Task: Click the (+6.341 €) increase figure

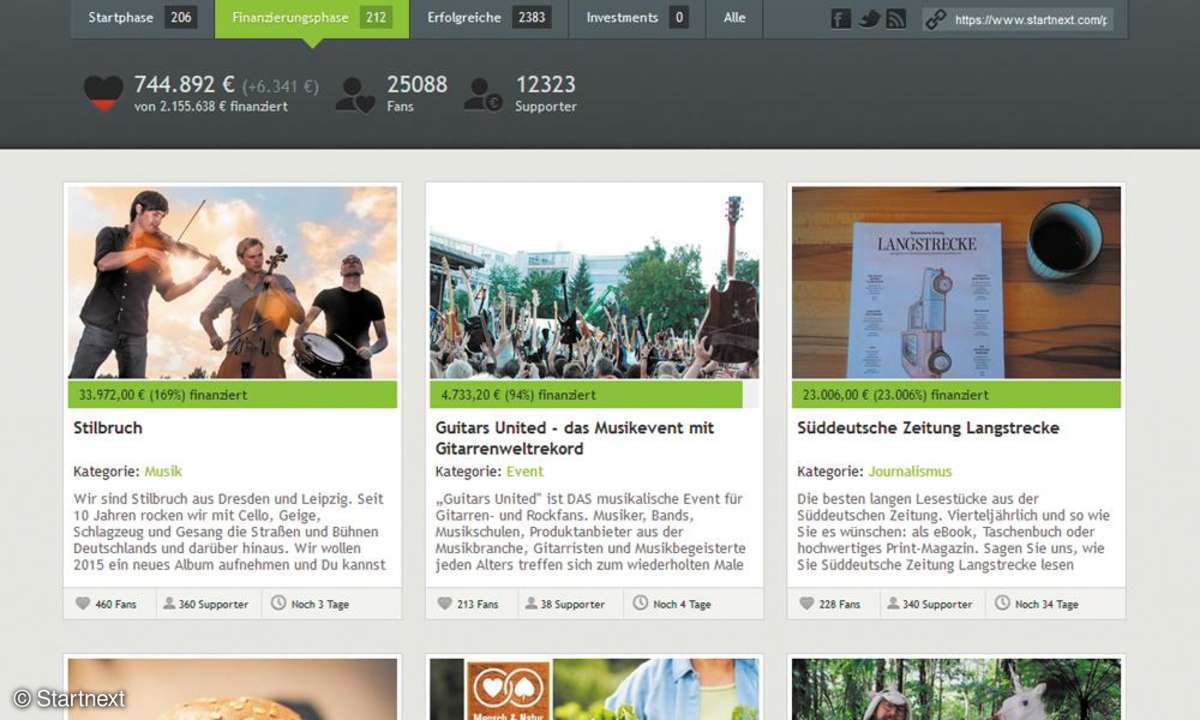Action: pyautogui.click(x=280, y=87)
